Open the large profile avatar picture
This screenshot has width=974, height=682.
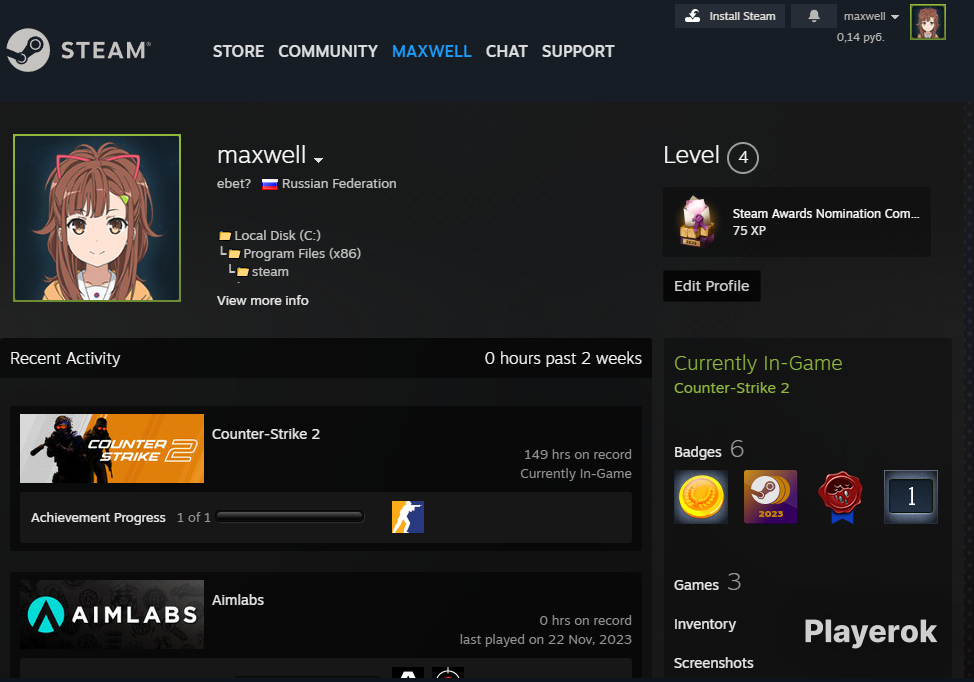[x=97, y=218]
